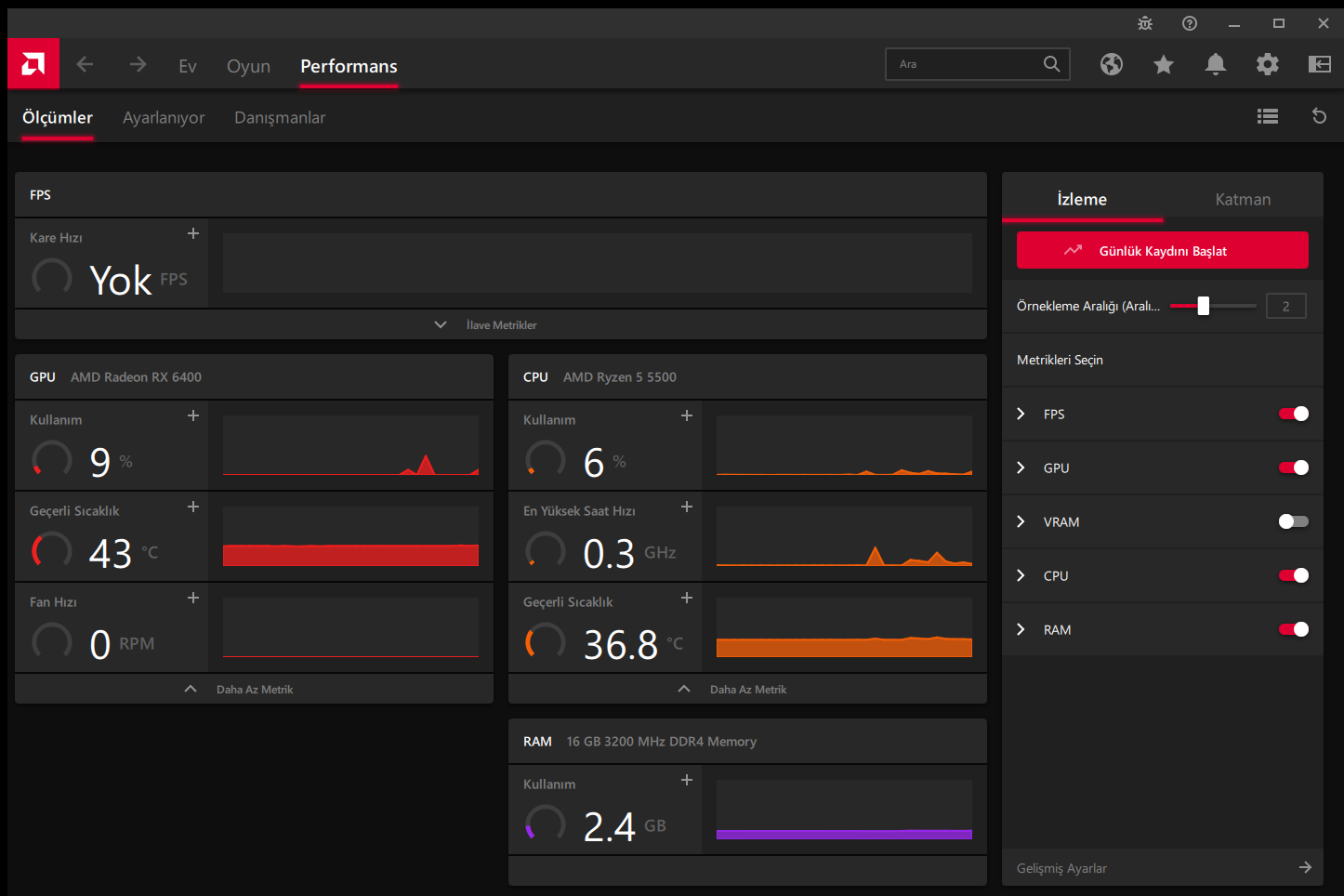The width and height of the screenshot is (1344, 896).
Task: Expand İlave Metrikler under FPS
Action: 501,324
